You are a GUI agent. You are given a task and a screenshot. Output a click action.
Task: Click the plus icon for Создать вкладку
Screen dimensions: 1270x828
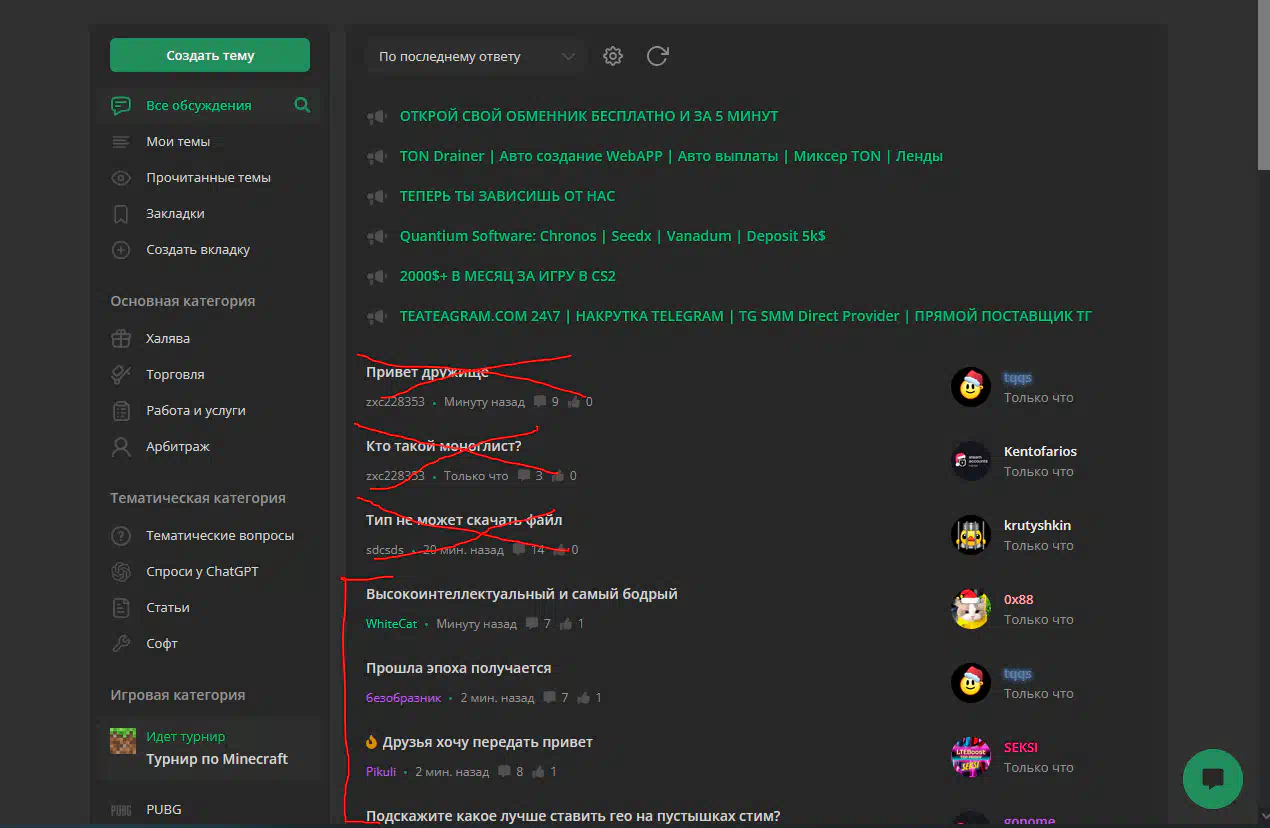tap(121, 250)
